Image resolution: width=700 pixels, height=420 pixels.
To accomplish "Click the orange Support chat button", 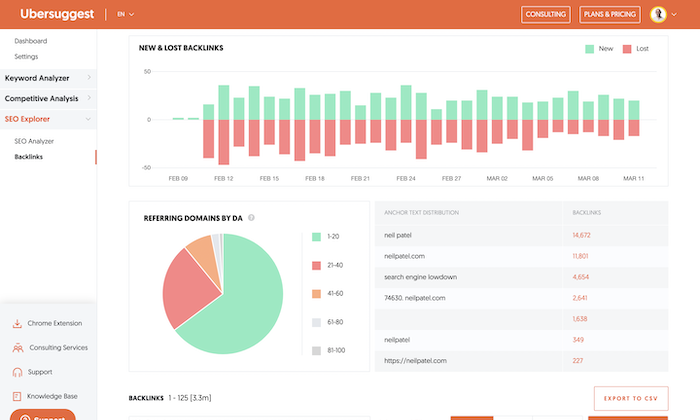I will 42,416.
